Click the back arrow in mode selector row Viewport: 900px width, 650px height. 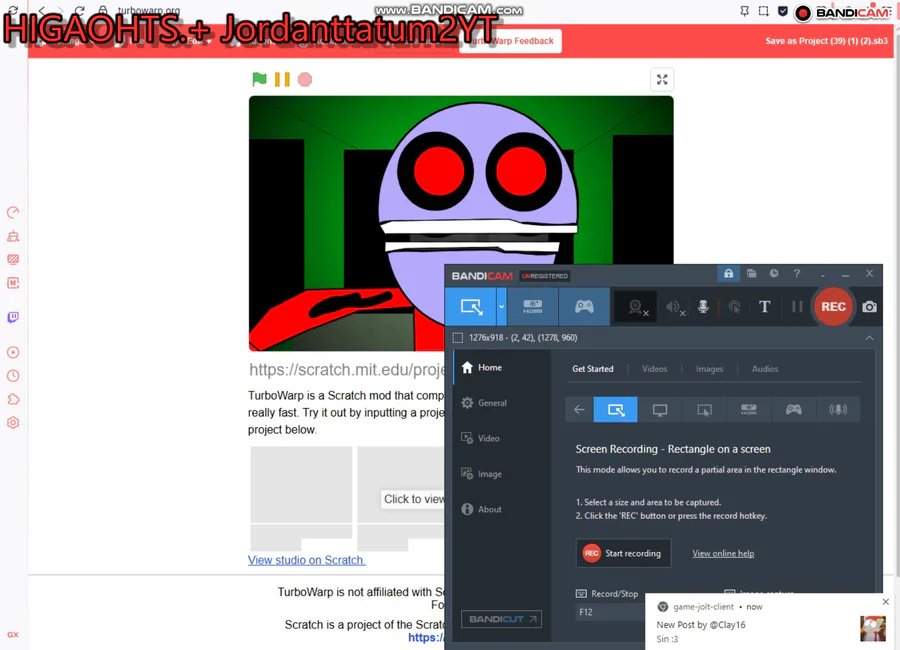pyautogui.click(x=579, y=409)
